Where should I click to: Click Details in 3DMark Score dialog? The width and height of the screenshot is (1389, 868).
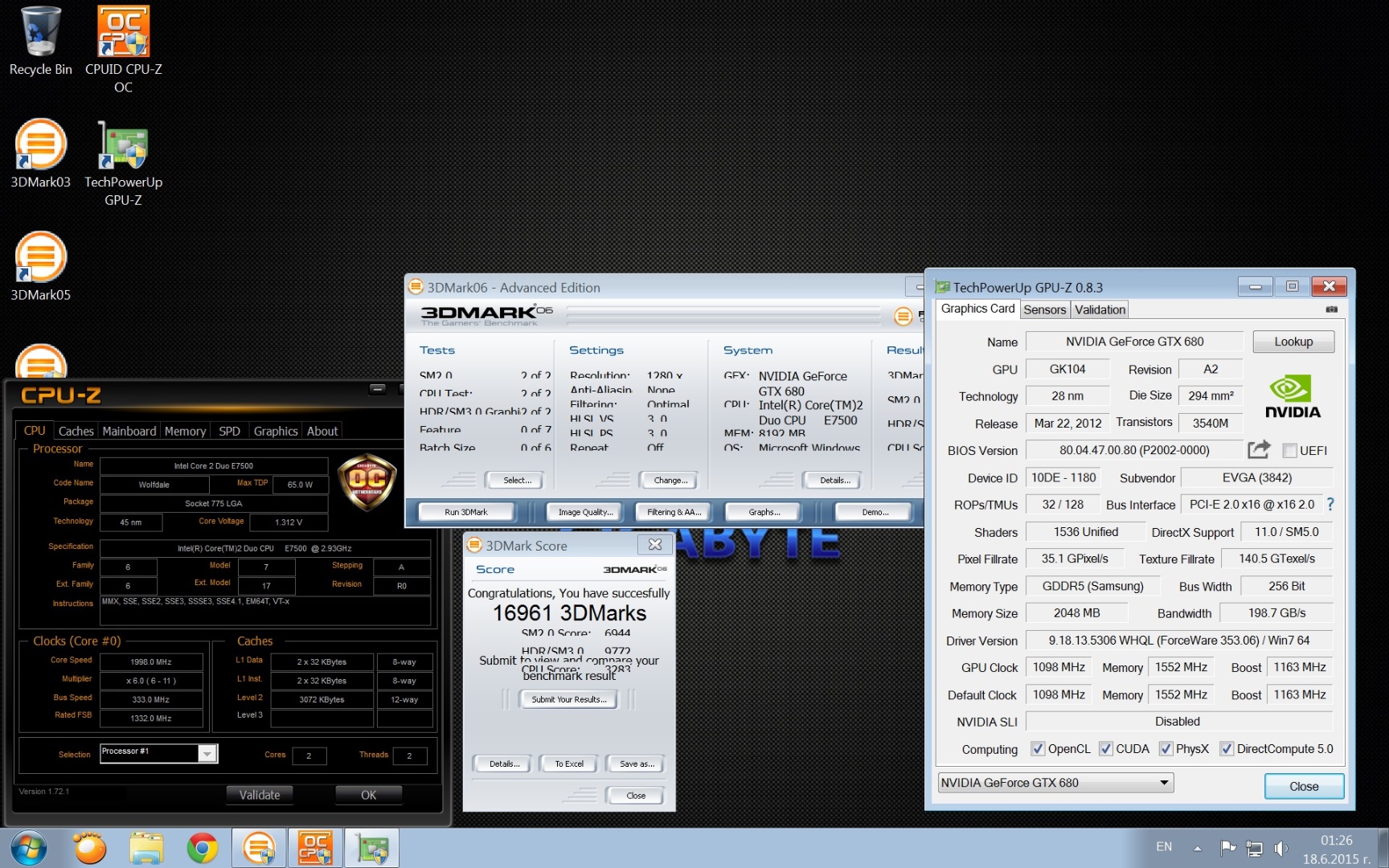tap(503, 764)
